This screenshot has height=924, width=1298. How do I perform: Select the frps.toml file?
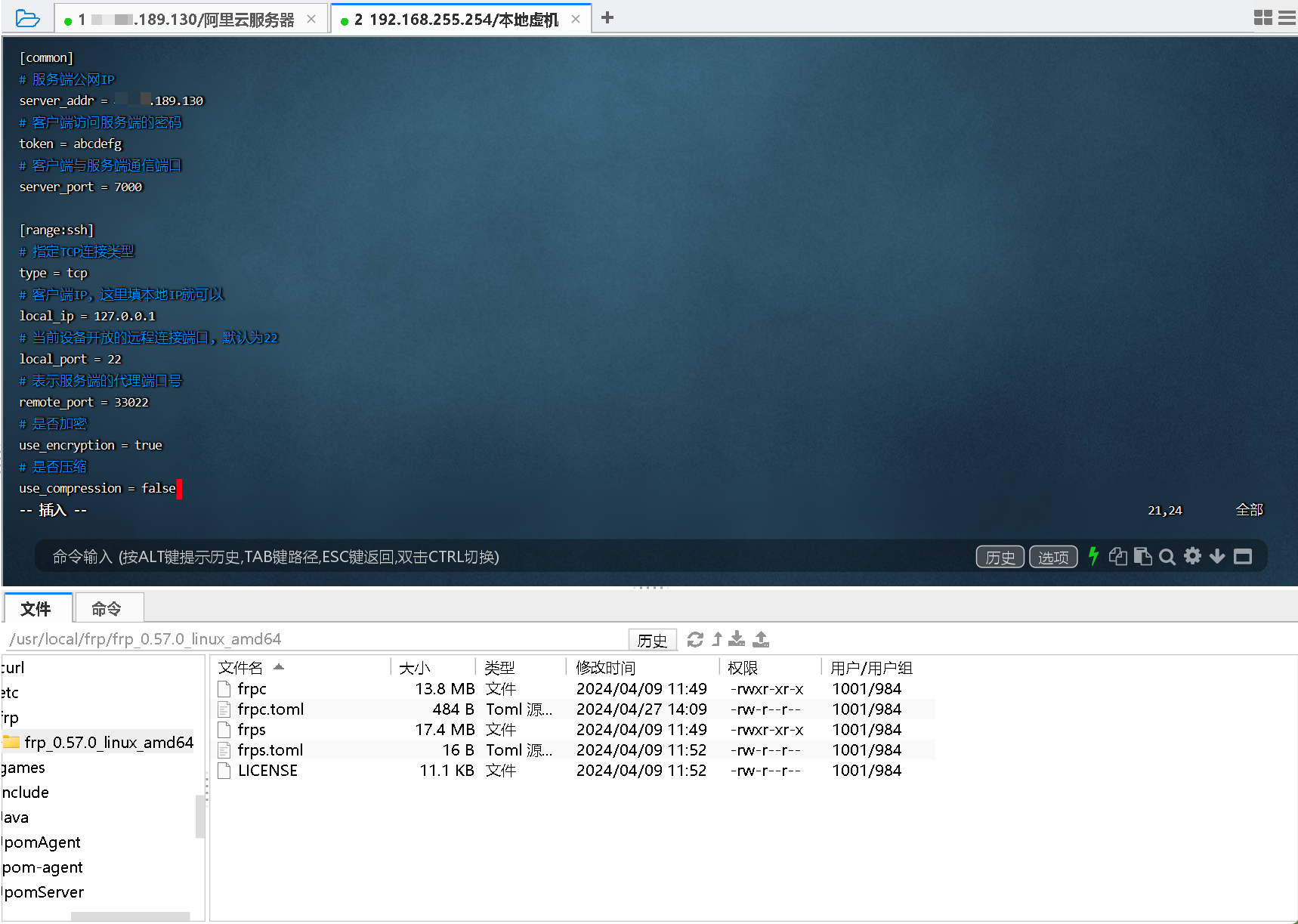[x=574, y=749]
